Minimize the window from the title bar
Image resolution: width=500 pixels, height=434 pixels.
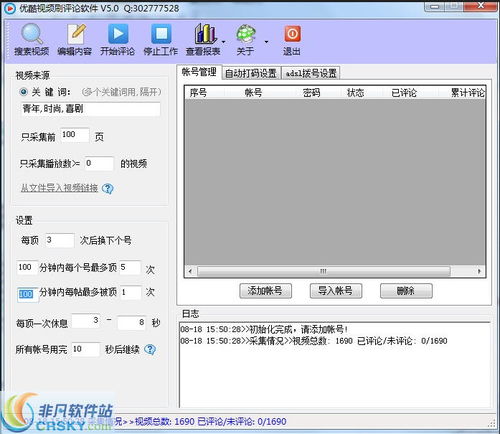tap(434, 6)
